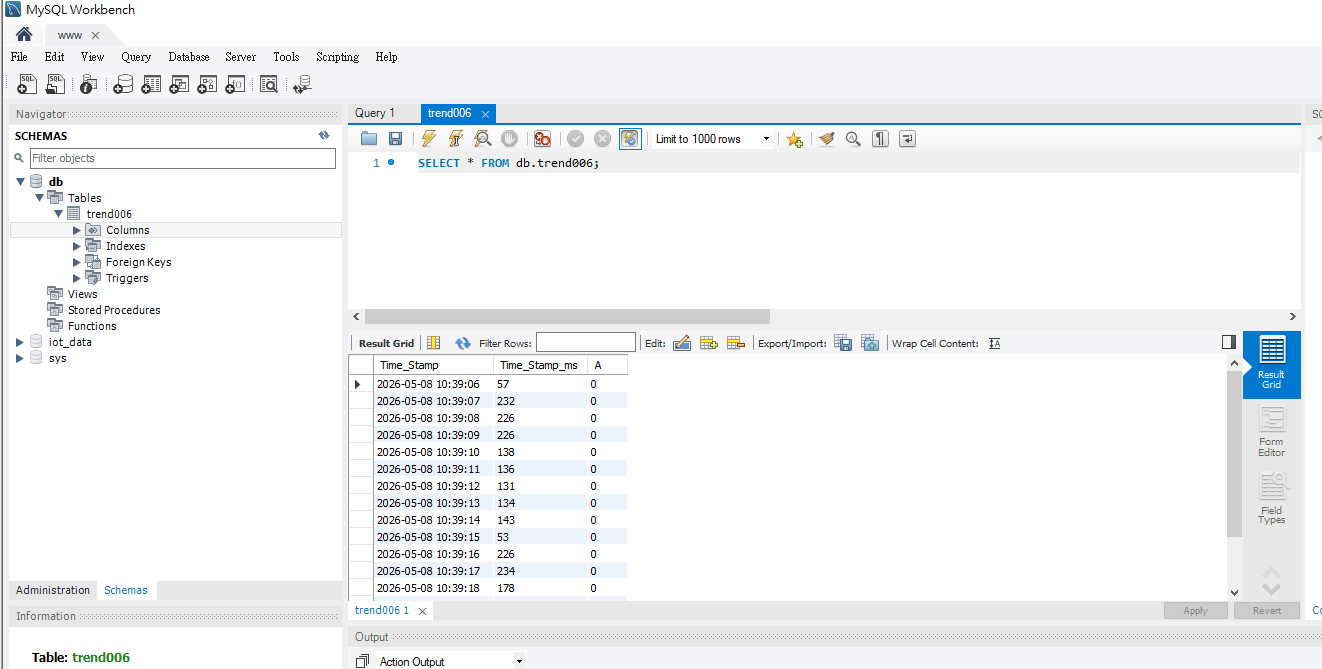
Task: Switch to Result Grid view
Action: click(x=1272, y=365)
